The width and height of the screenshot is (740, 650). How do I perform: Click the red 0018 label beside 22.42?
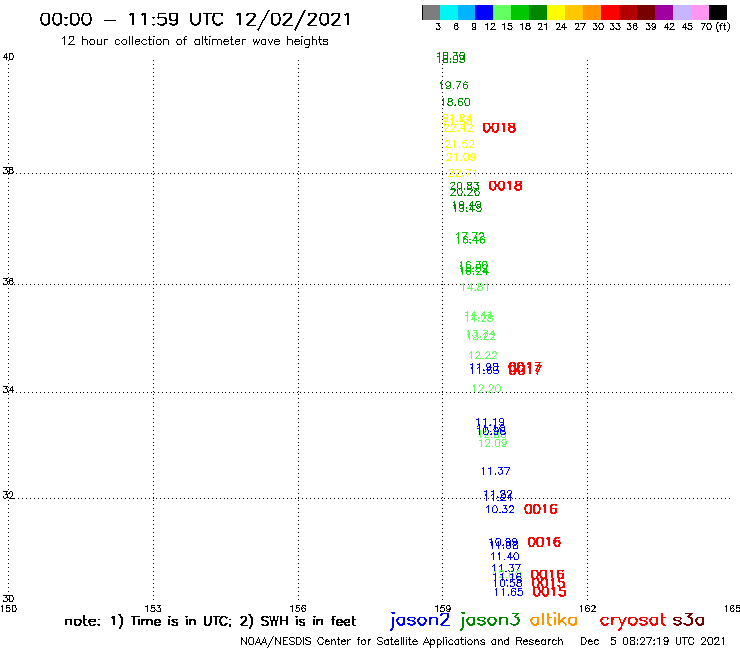pos(499,128)
